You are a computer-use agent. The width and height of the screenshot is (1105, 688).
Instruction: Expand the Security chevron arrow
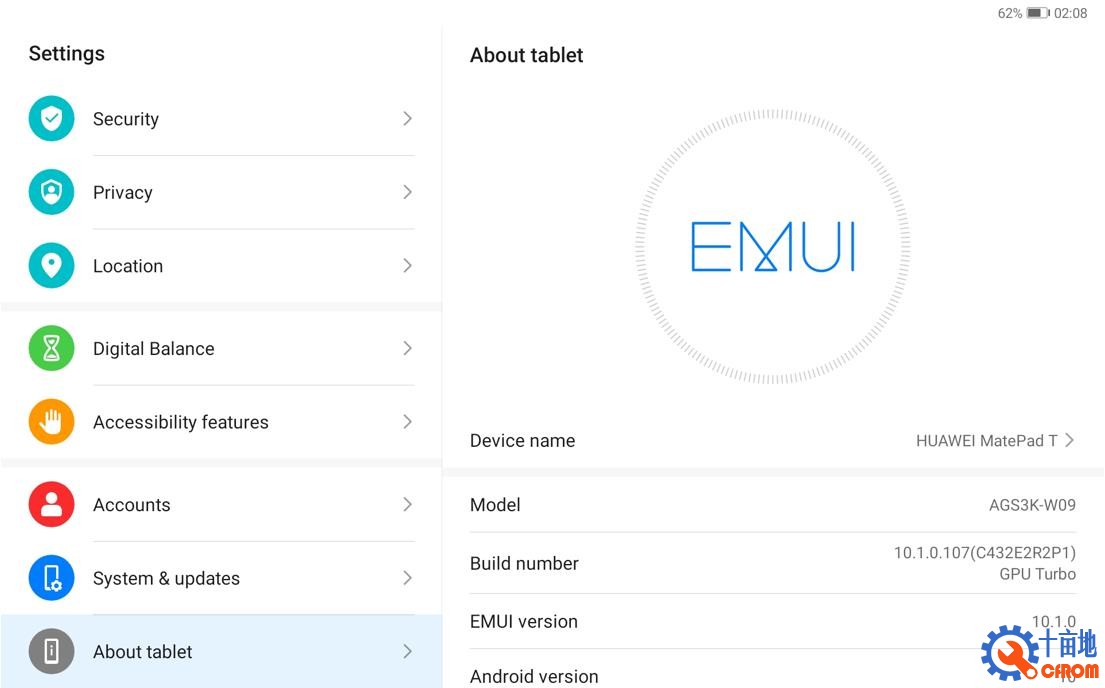tap(407, 118)
